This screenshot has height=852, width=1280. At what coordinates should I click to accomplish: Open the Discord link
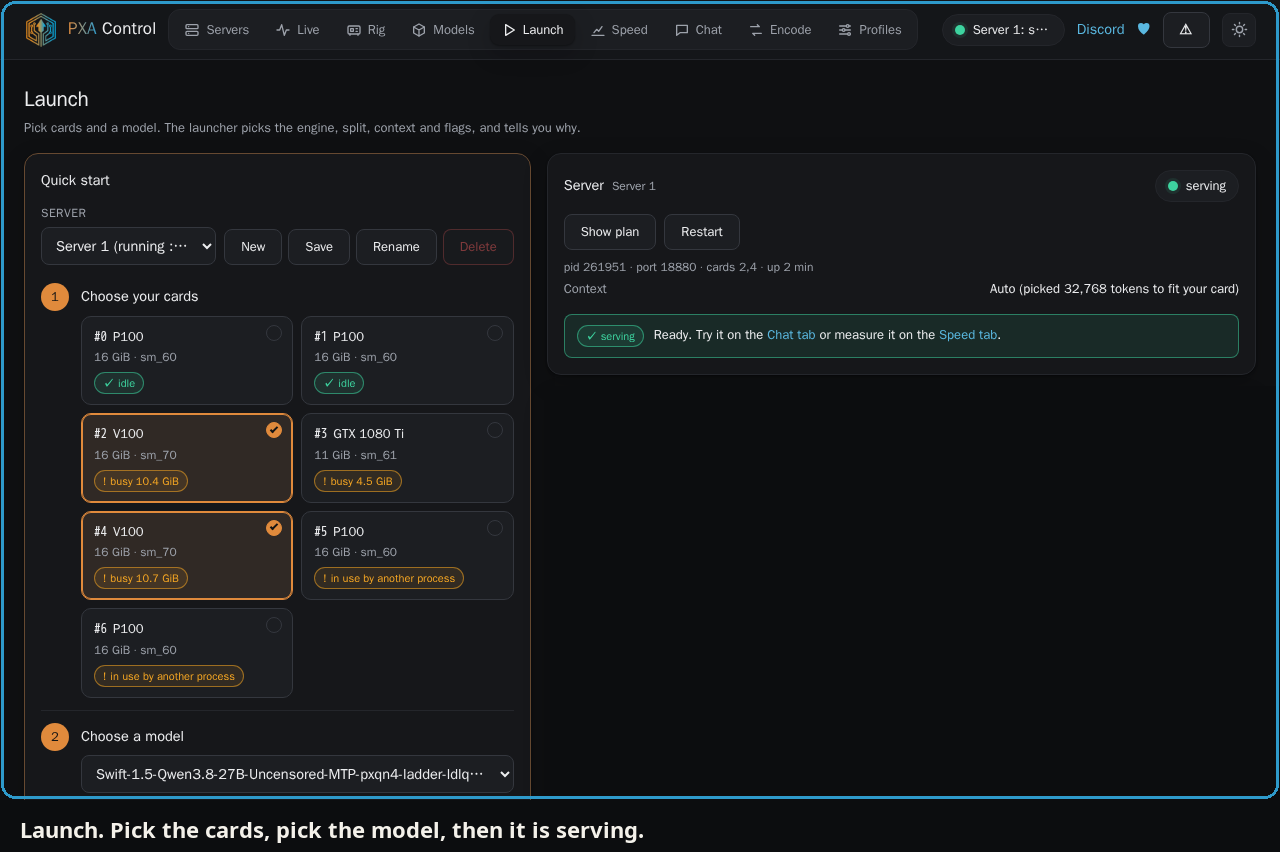1100,30
